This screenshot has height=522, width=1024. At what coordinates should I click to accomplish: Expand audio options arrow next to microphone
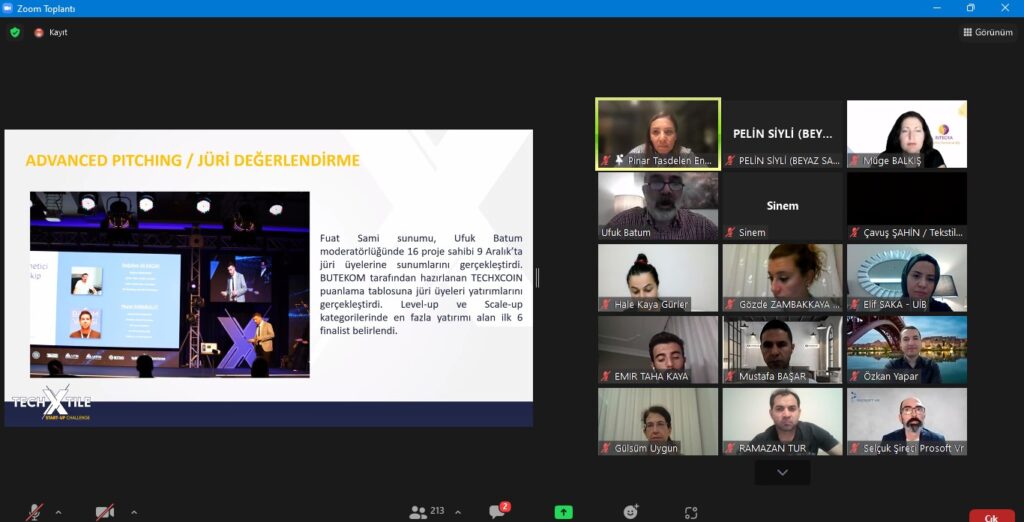[x=58, y=512]
